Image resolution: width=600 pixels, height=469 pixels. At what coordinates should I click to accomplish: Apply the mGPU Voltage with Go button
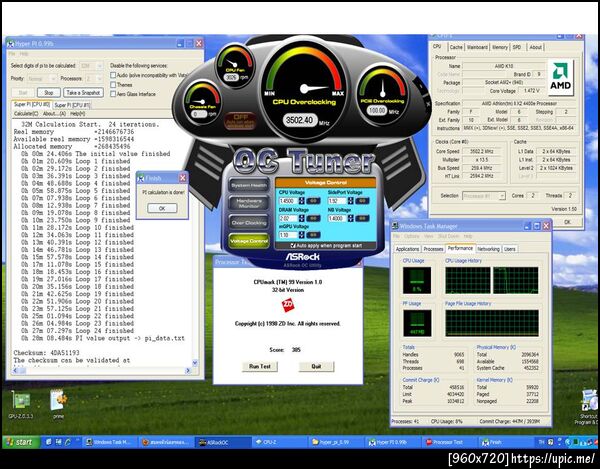click(313, 235)
